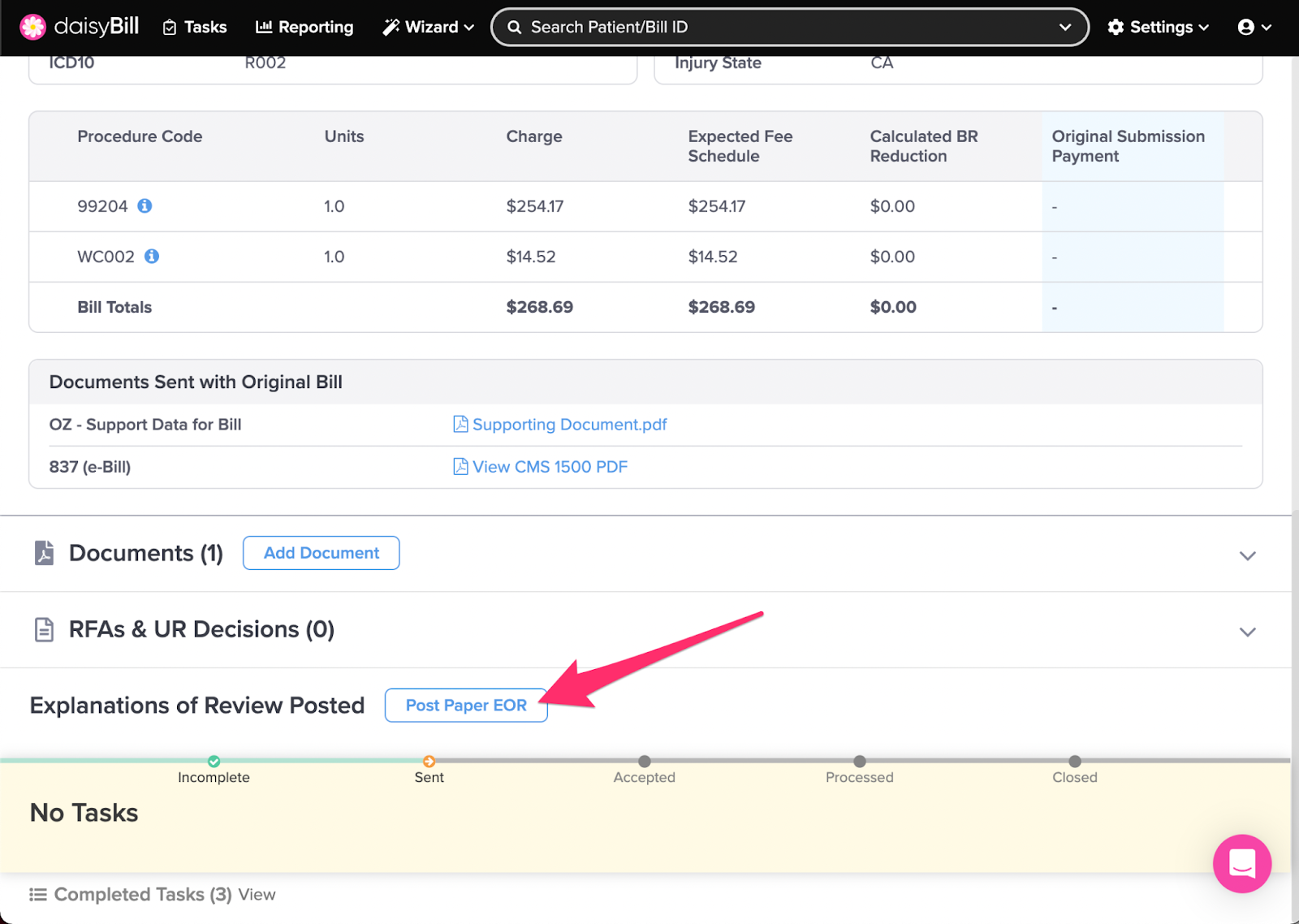Image resolution: width=1299 pixels, height=924 pixels.
Task: Click info icon next to 99204
Action: point(145,206)
